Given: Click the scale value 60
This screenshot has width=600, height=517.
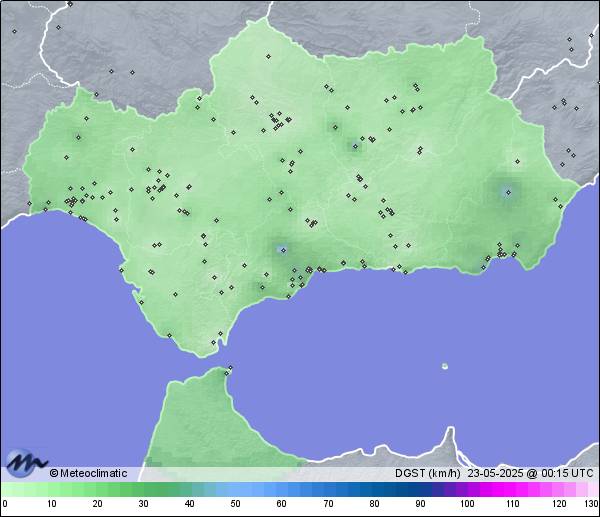Looking at the screenshot, I should point(281,504).
